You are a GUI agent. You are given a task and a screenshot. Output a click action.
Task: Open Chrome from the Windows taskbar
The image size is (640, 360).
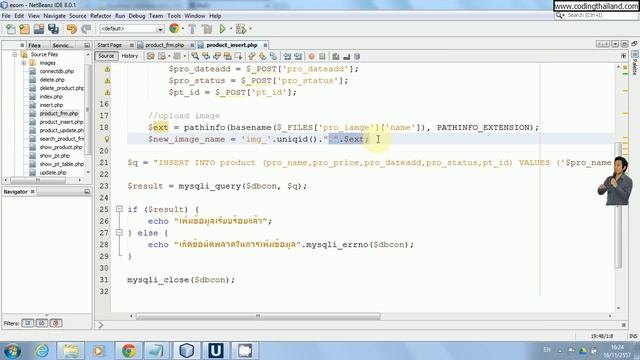(x=129, y=351)
